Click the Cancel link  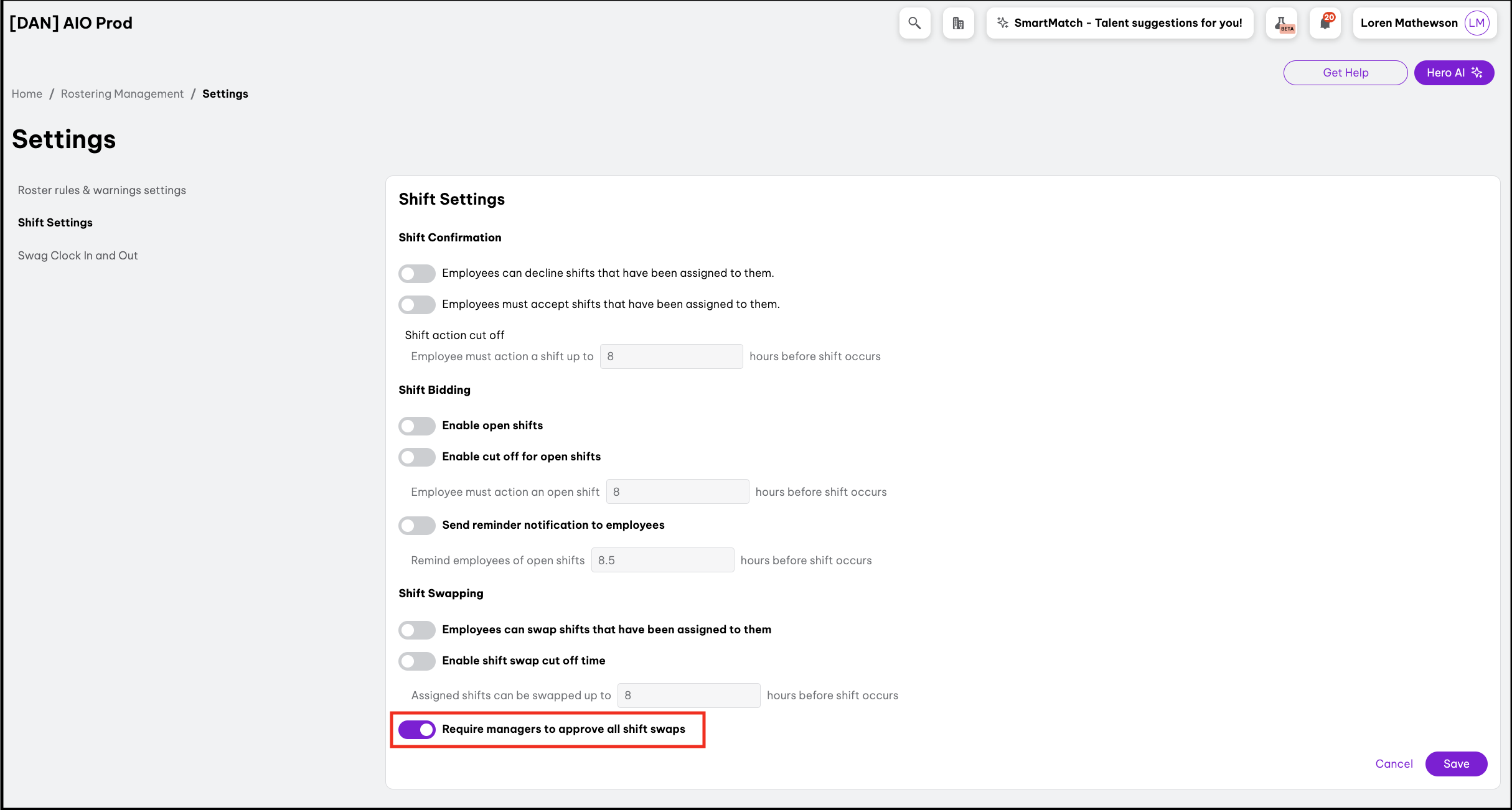[1393, 764]
